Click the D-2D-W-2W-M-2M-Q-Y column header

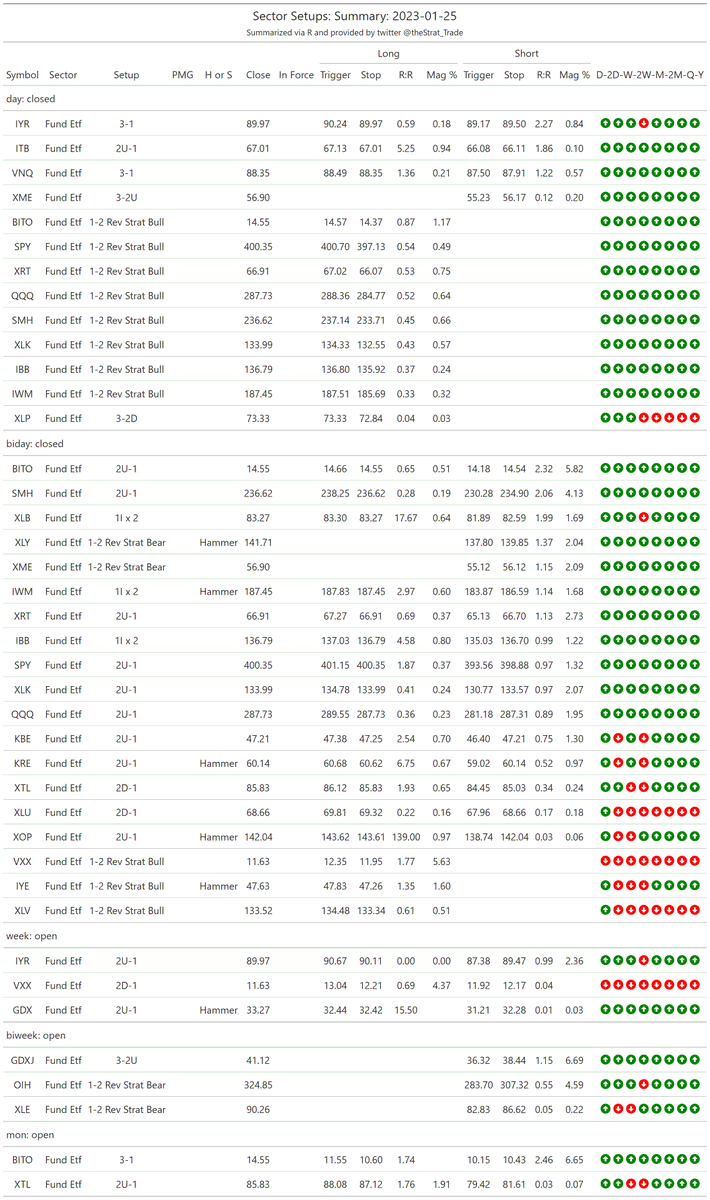650,75
